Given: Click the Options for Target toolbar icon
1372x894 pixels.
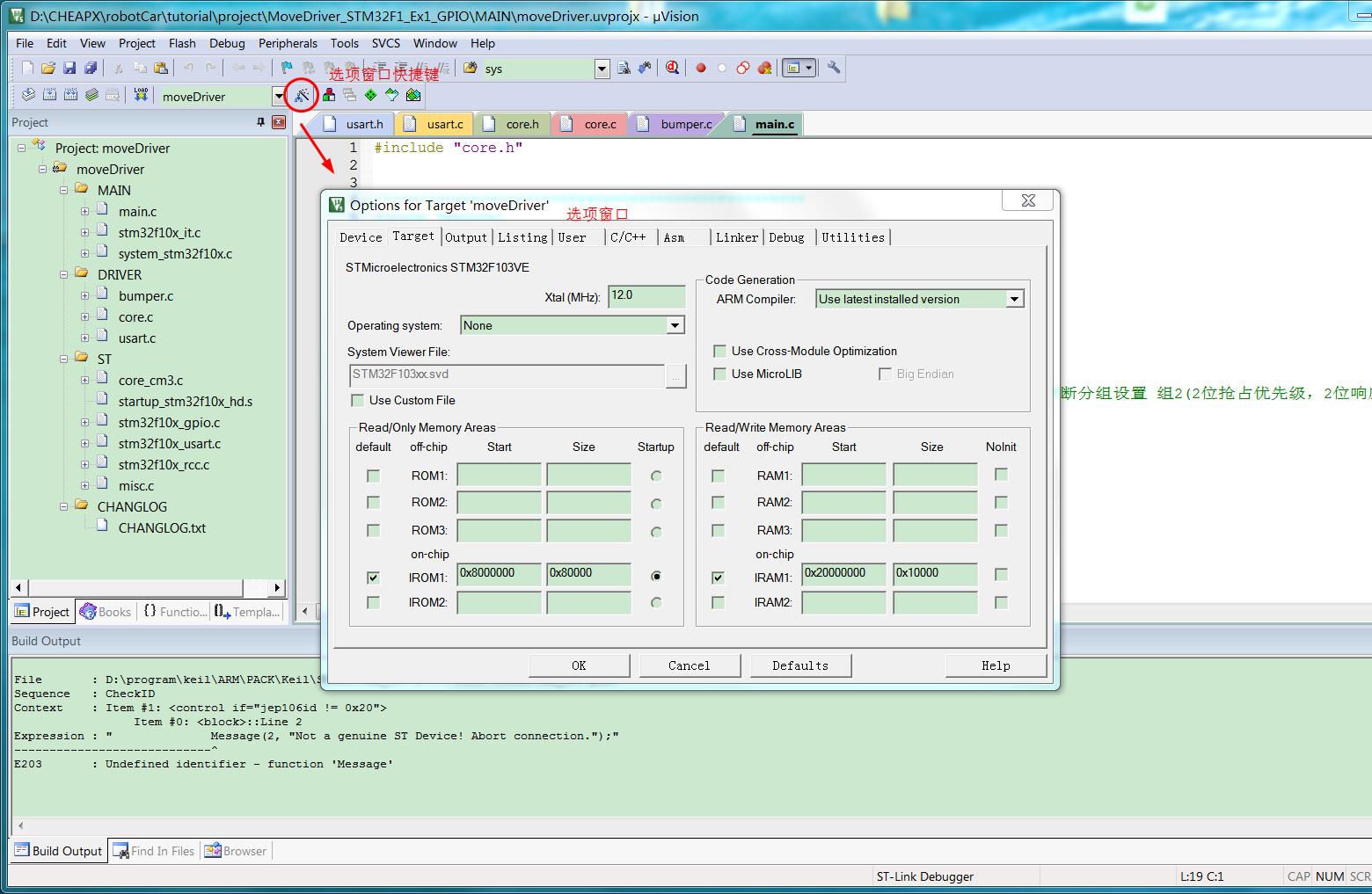Looking at the screenshot, I should point(302,95).
